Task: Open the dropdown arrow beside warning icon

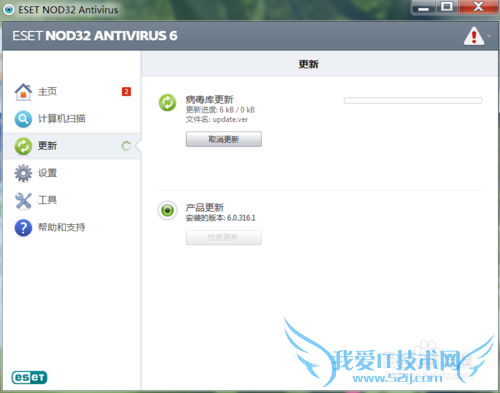Action: pyautogui.click(x=489, y=36)
